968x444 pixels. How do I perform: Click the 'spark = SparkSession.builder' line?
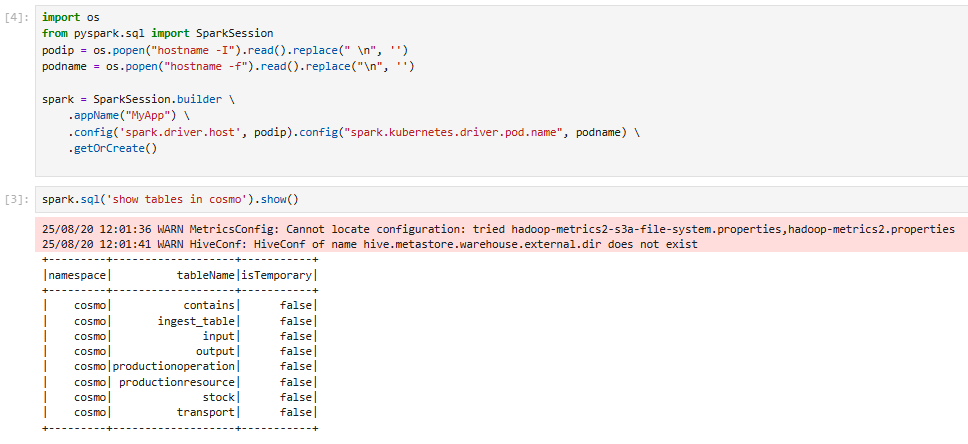(x=138, y=99)
